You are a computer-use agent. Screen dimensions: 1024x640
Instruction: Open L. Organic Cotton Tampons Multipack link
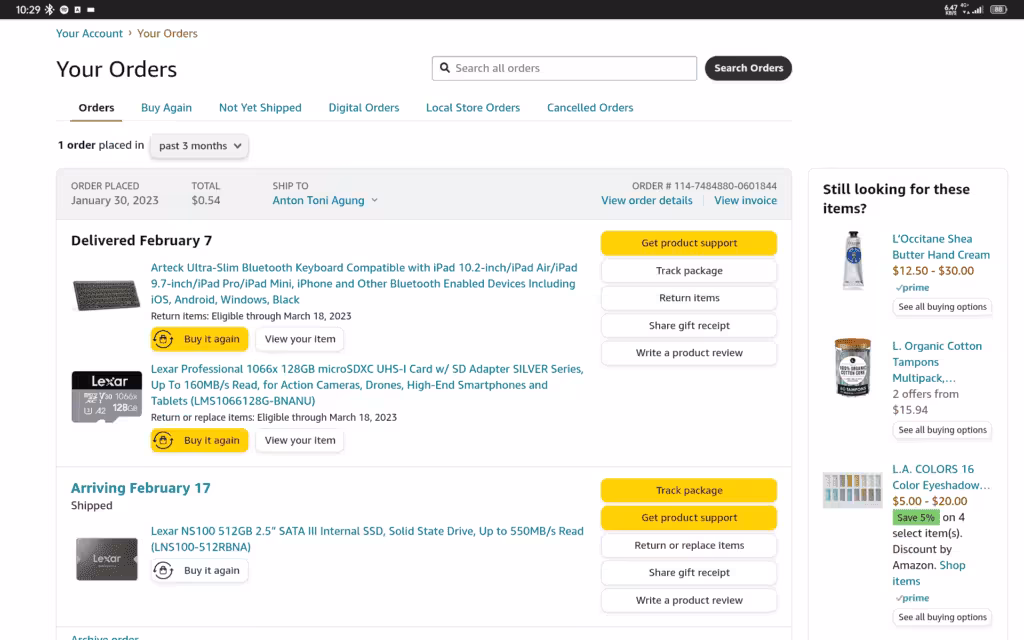(937, 362)
